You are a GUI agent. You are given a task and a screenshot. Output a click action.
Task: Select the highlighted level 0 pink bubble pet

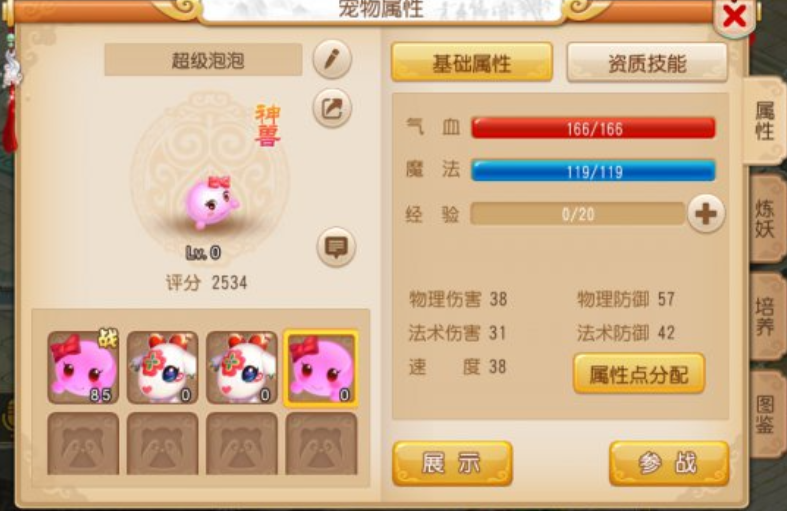coord(321,367)
